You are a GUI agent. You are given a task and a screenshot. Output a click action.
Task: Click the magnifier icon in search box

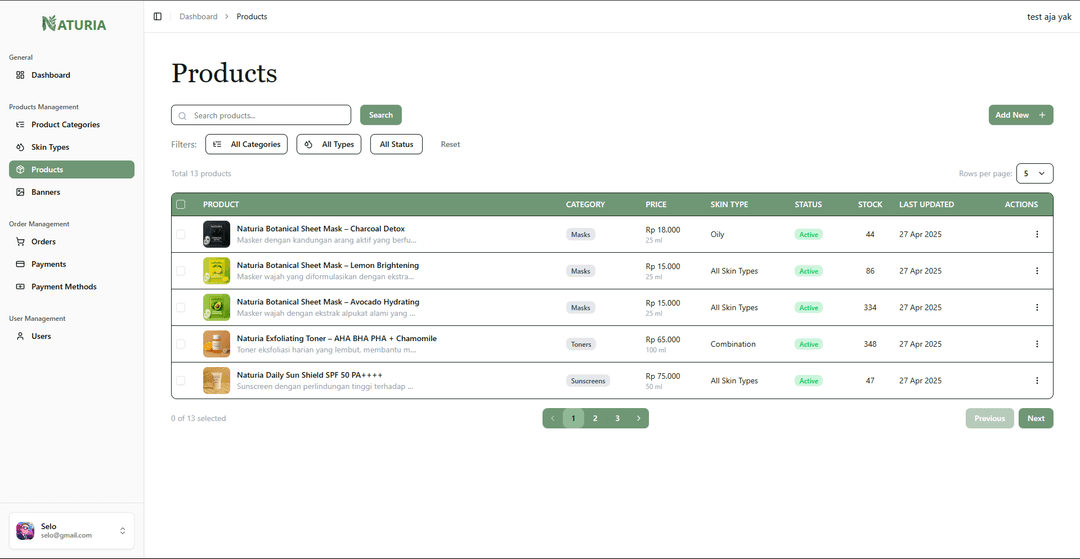click(x=183, y=116)
